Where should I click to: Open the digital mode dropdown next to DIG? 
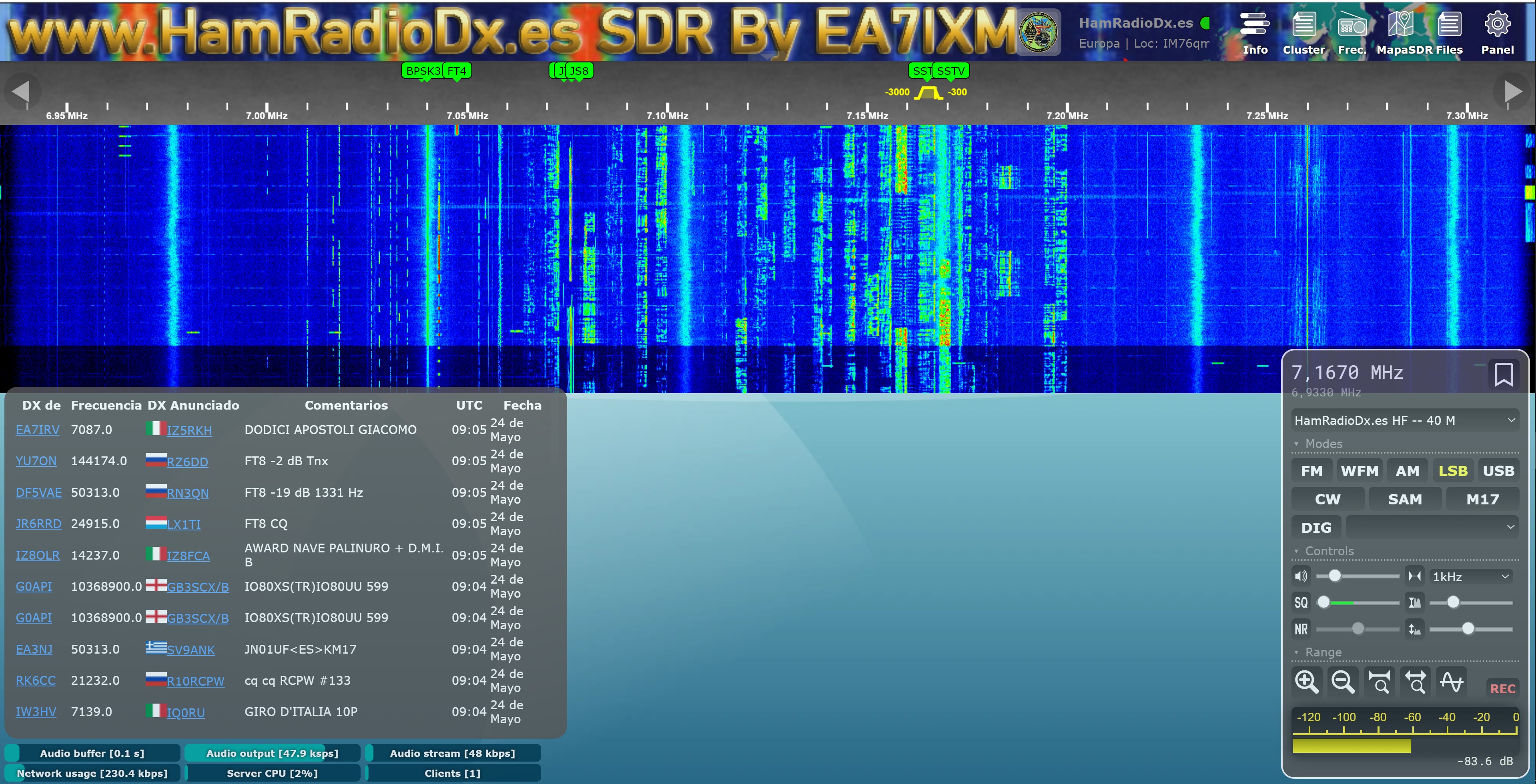pos(1432,527)
